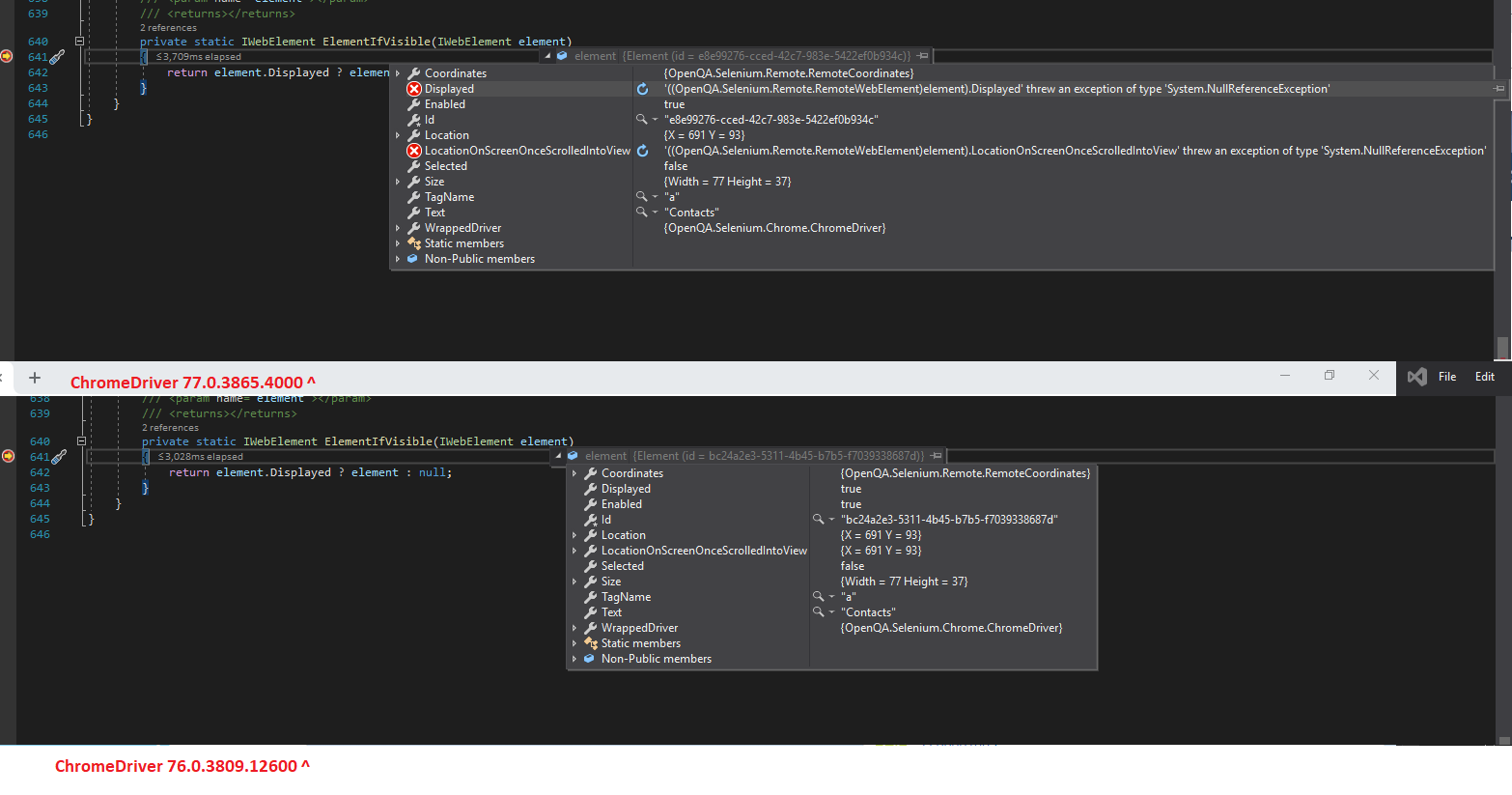The width and height of the screenshot is (1512, 795).
Task: Refresh the Displayed property exception evaluation
Action: 643,88
